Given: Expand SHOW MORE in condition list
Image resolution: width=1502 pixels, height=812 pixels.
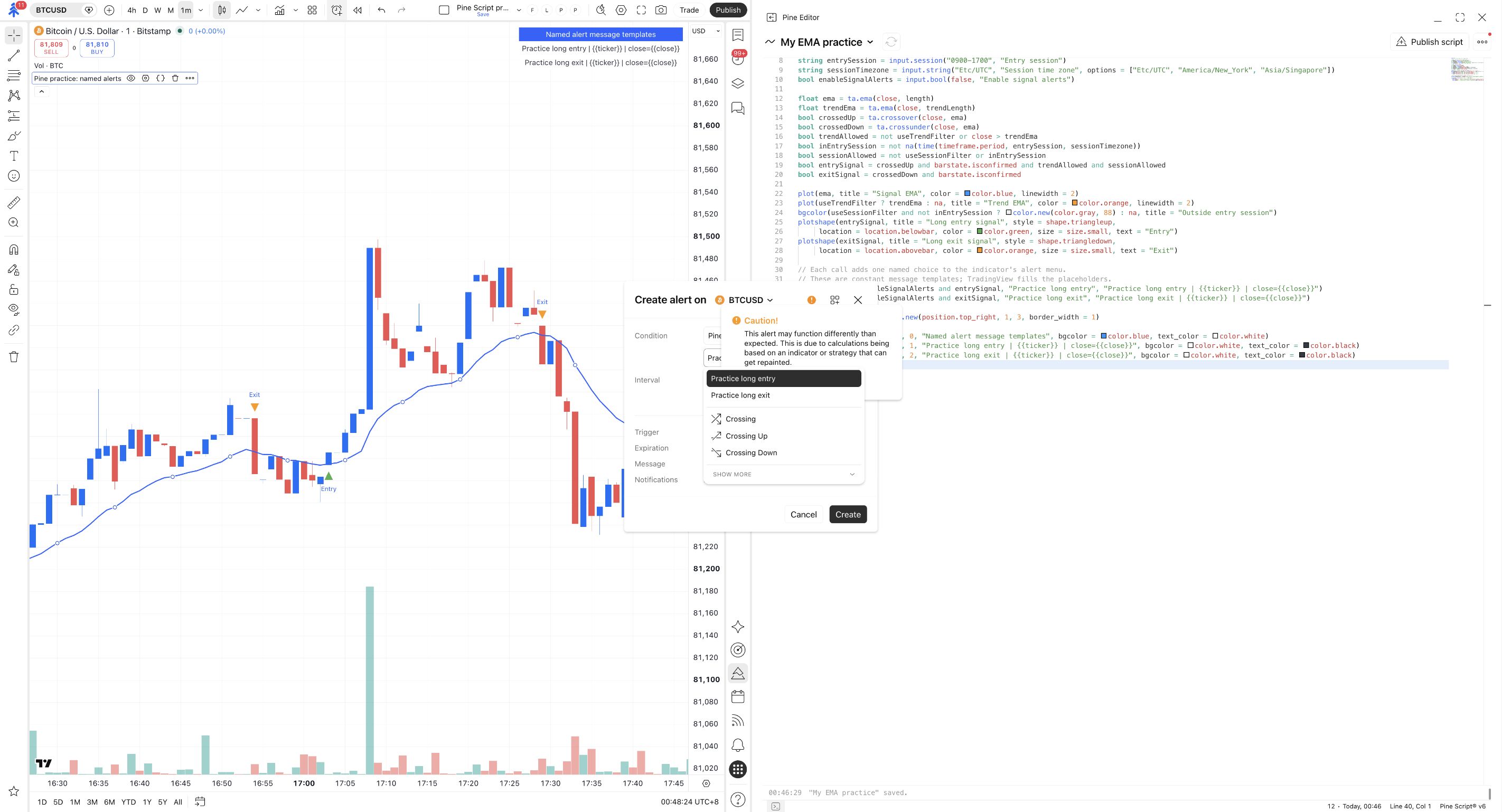Looking at the screenshot, I should (783, 474).
